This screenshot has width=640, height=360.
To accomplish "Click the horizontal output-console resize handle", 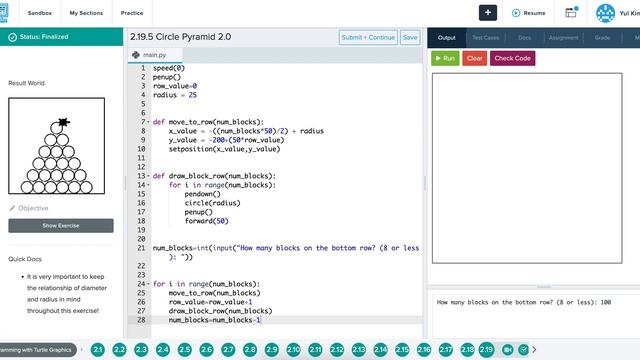I will tap(544, 287).
